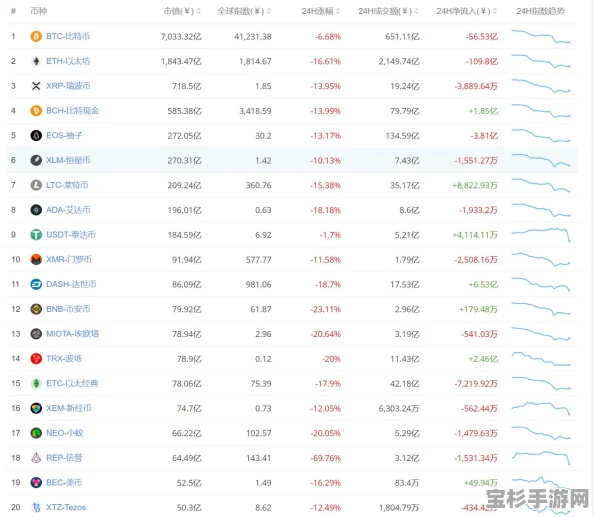Sort by 24H volume column header
The width and height of the screenshot is (594, 517).
pyautogui.click(x=388, y=11)
